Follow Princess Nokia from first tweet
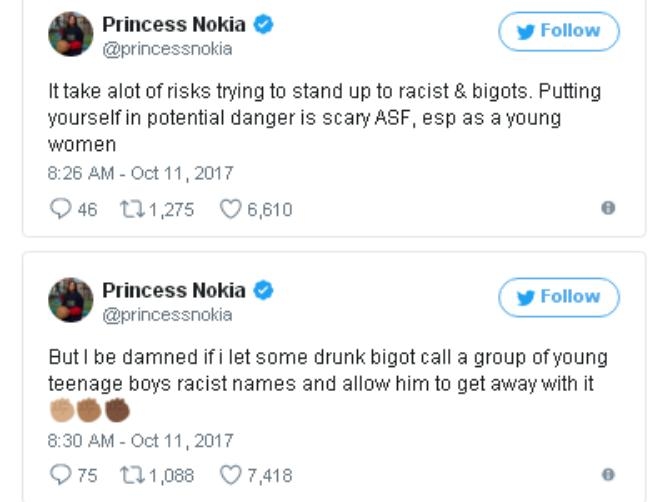The width and height of the screenshot is (665, 502). click(x=559, y=31)
